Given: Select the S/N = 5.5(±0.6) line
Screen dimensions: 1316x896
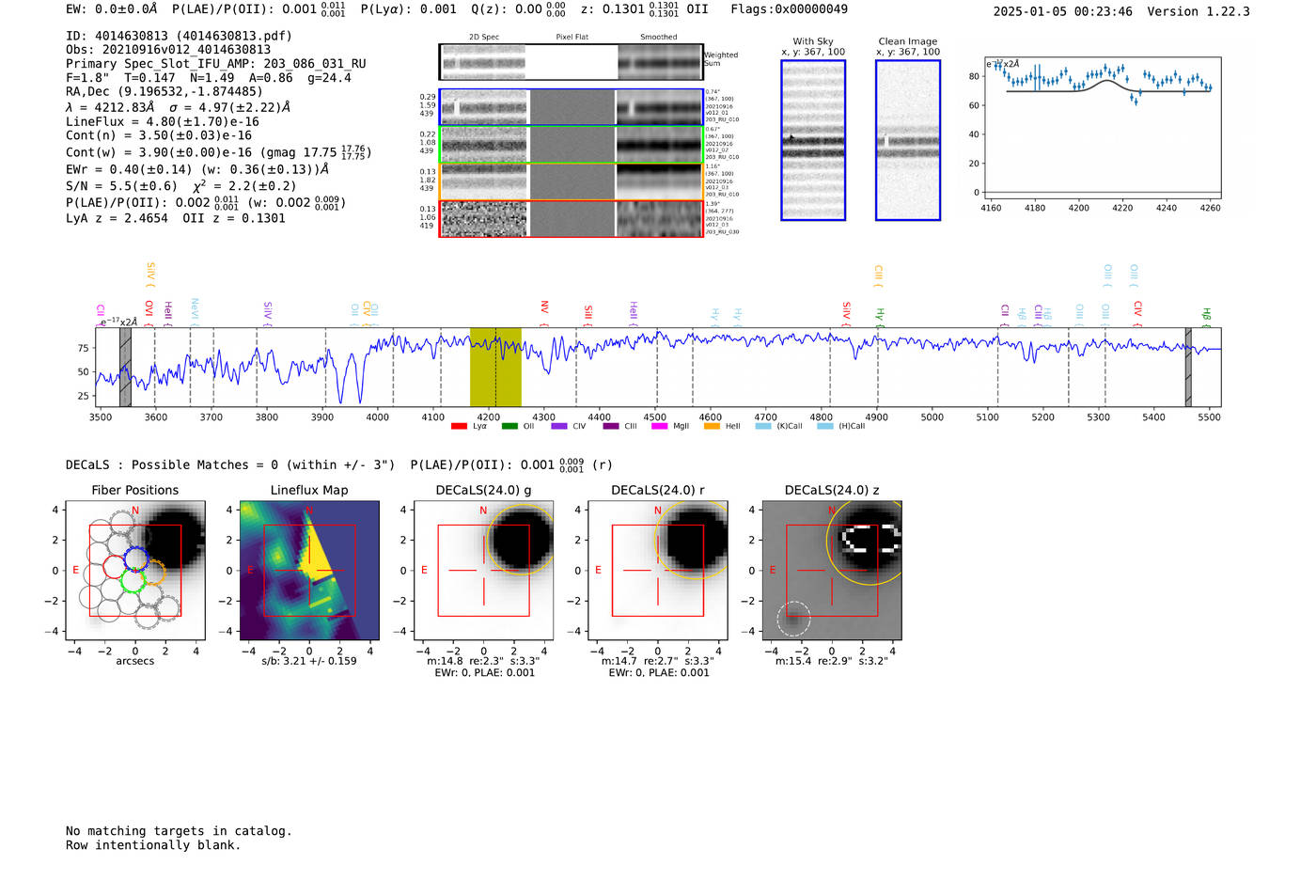Looking at the screenshot, I should [x=181, y=186].
